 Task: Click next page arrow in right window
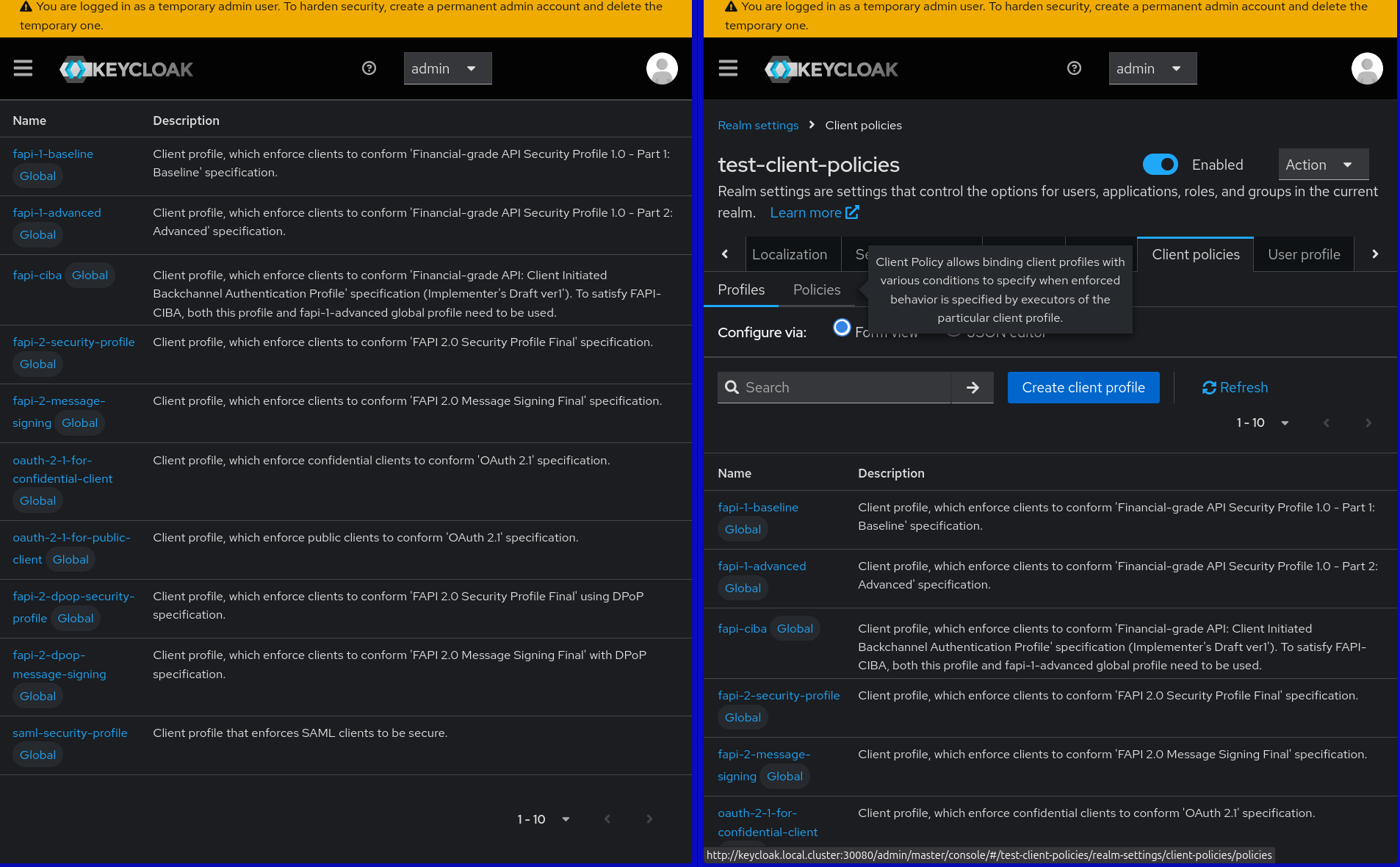1368,422
